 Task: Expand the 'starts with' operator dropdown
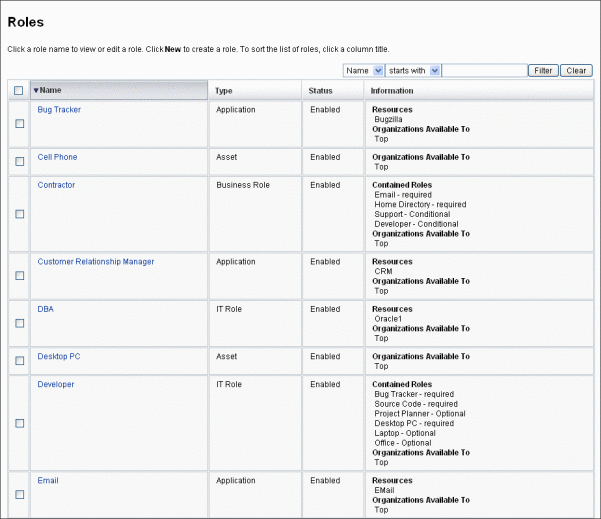pyautogui.click(x=435, y=71)
